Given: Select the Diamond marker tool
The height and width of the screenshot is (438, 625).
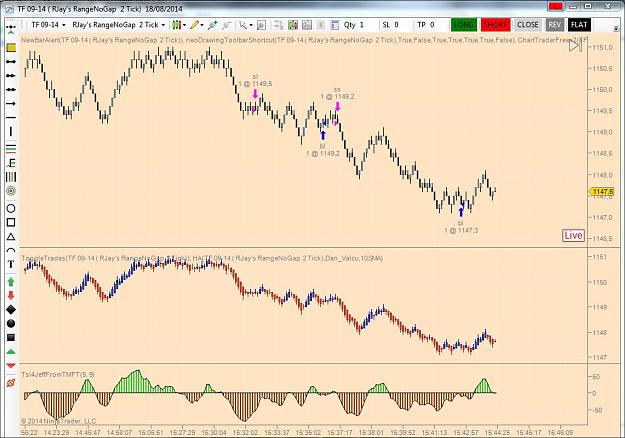Looking at the screenshot, I should pyautogui.click(x=11, y=310).
